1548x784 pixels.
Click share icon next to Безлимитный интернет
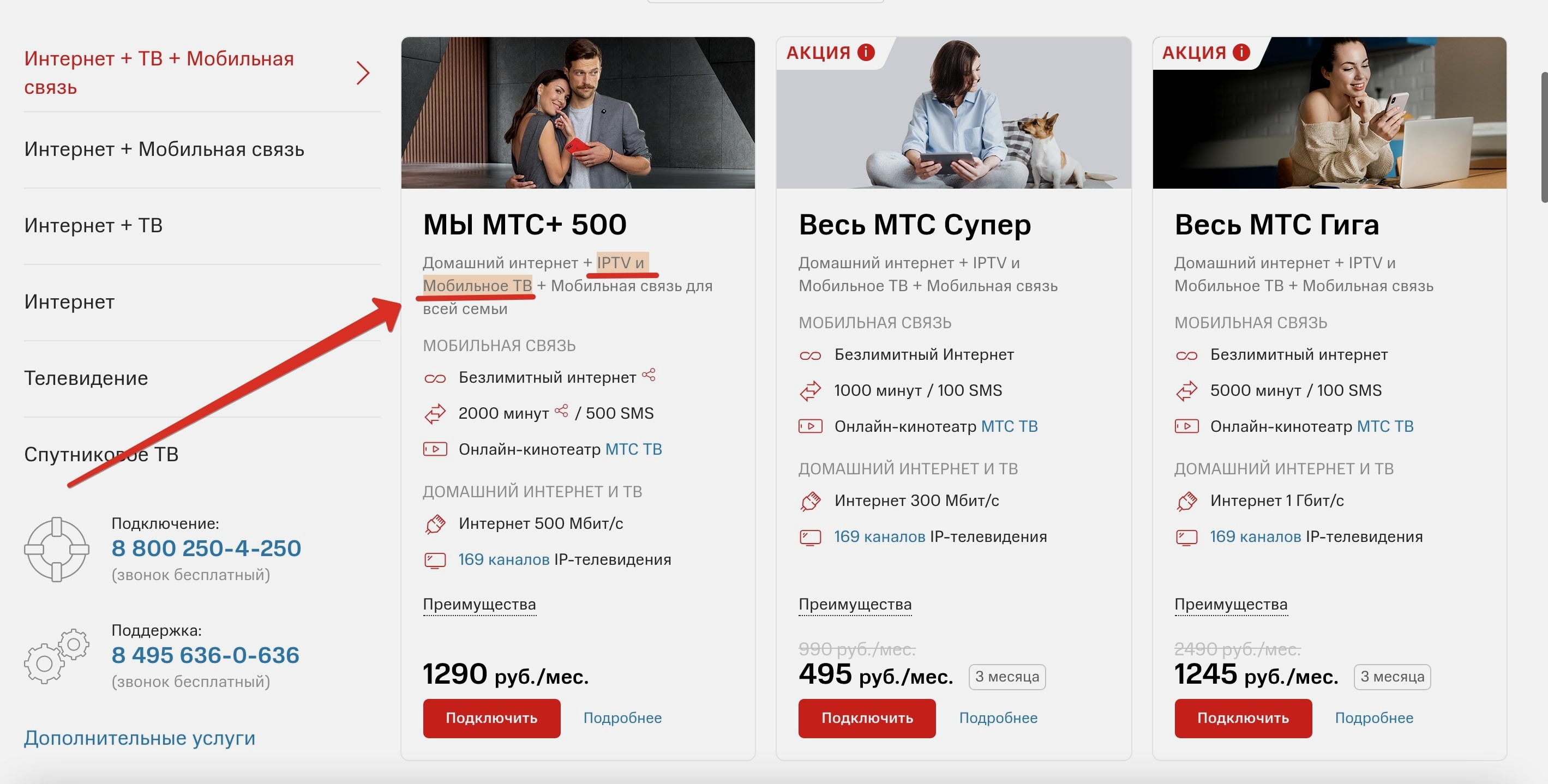(649, 375)
